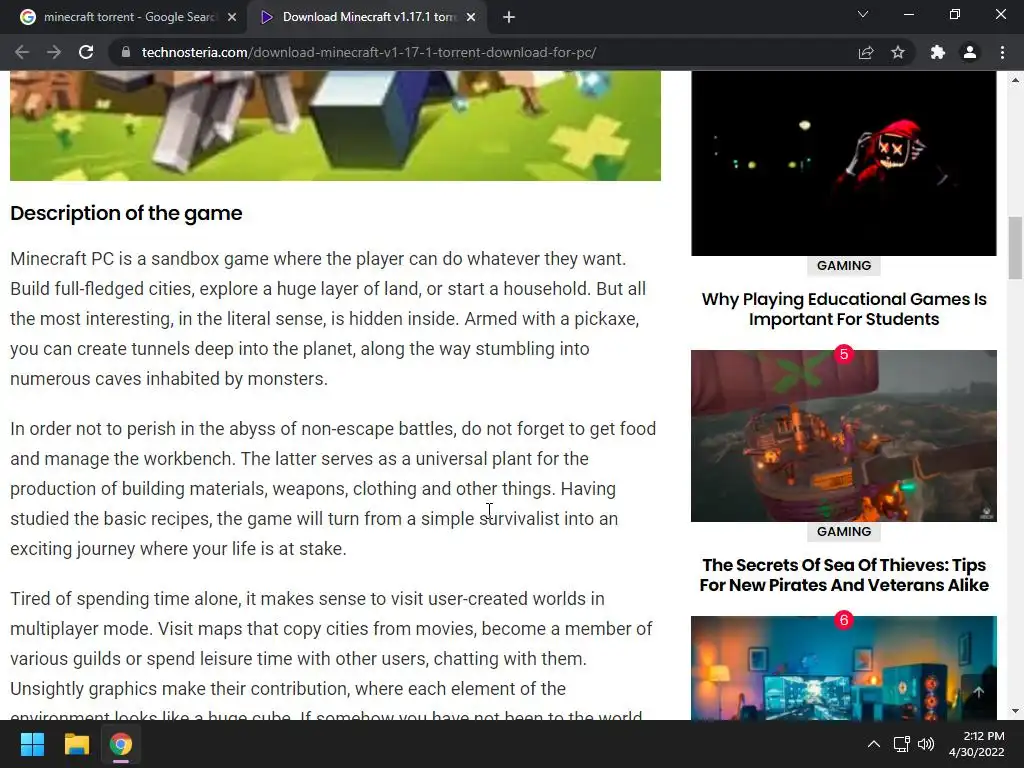The width and height of the screenshot is (1024, 768).
Task: Open the clock showing 2:12 PM
Action: click(x=977, y=744)
